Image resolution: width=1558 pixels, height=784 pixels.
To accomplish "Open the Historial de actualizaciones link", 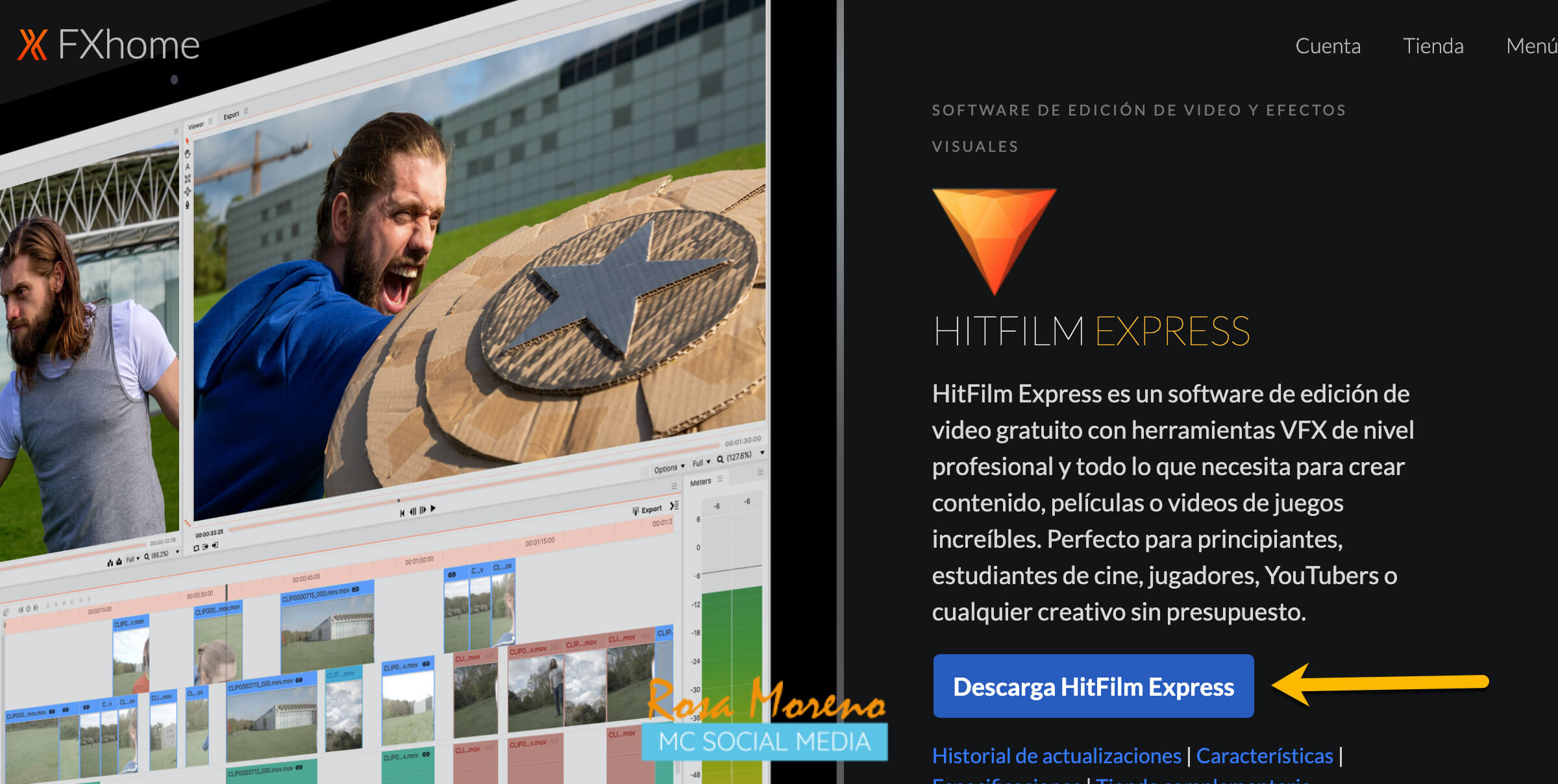I will (x=1056, y=756).
